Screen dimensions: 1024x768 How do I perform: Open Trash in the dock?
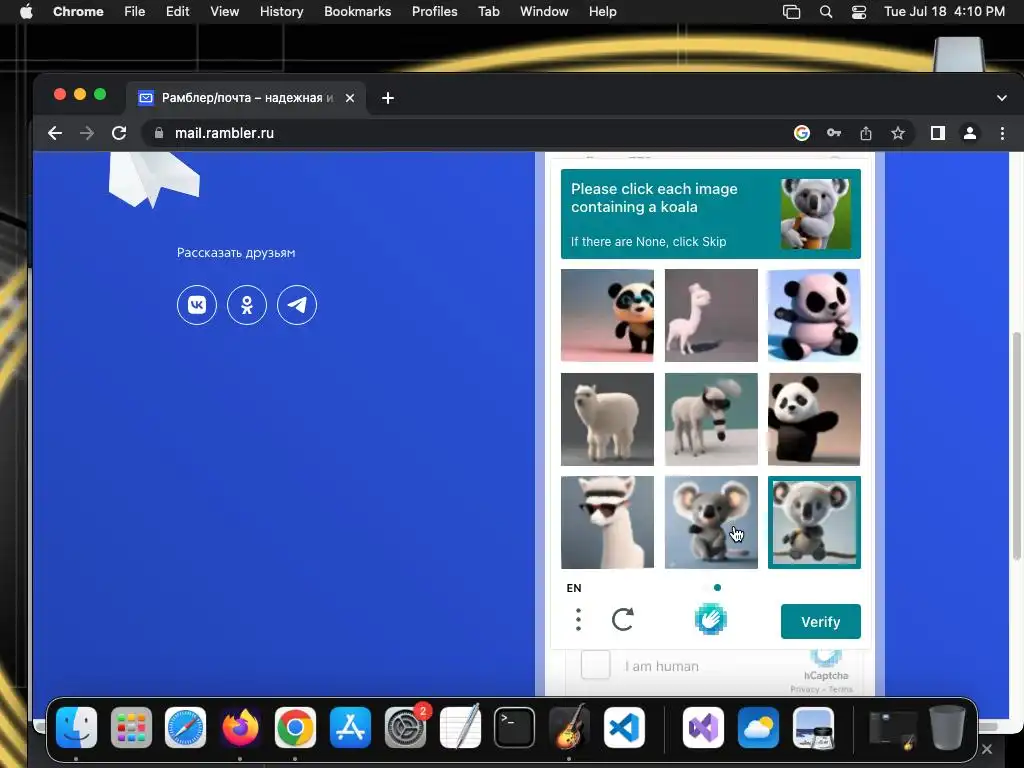[947, 728]
